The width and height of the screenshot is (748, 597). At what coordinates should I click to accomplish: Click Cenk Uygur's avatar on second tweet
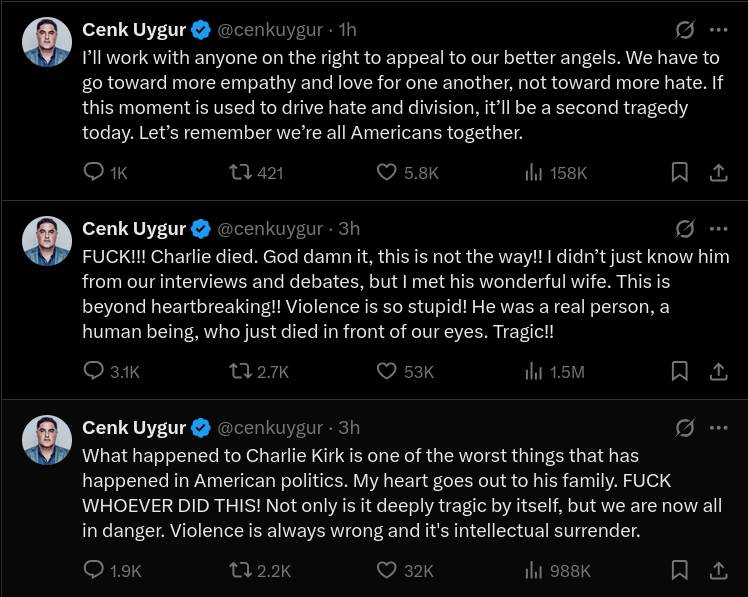point(47,241)
